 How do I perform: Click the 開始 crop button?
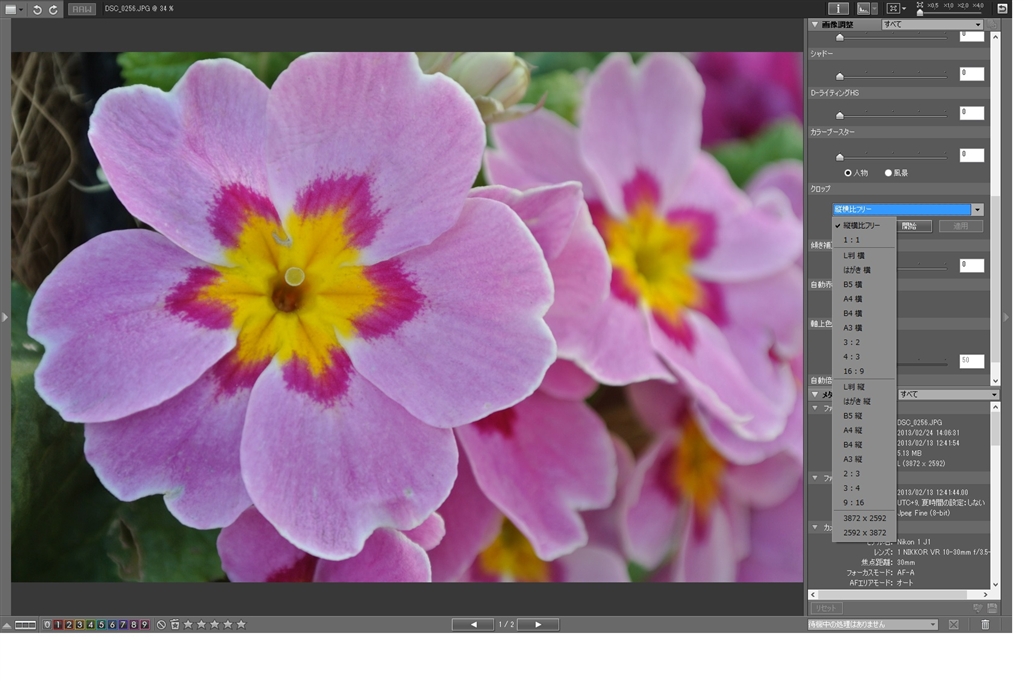point(910,226)
